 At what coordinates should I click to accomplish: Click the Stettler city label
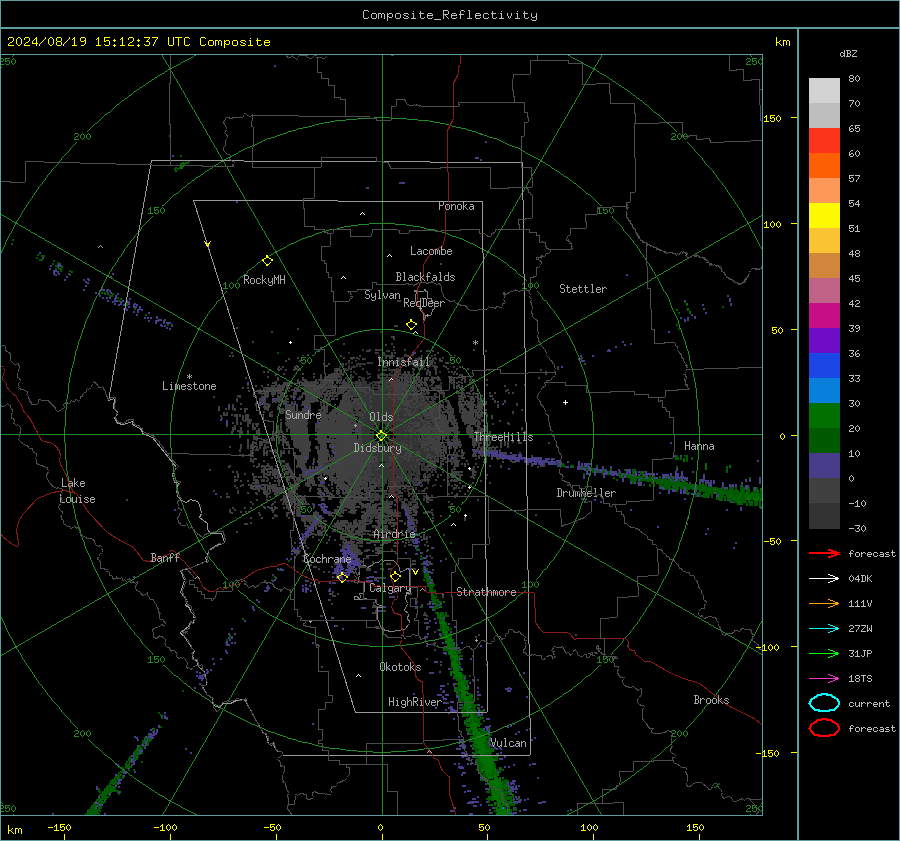point(583,289)
